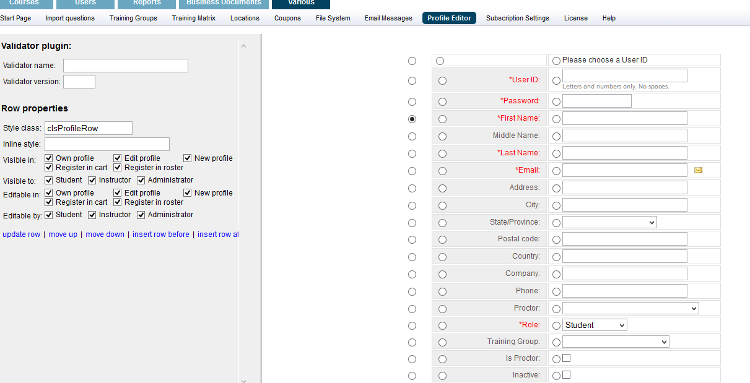This screenshot has width=750, height=383.
Task: Open the Business Documents tab
Action: coord(224,3)
